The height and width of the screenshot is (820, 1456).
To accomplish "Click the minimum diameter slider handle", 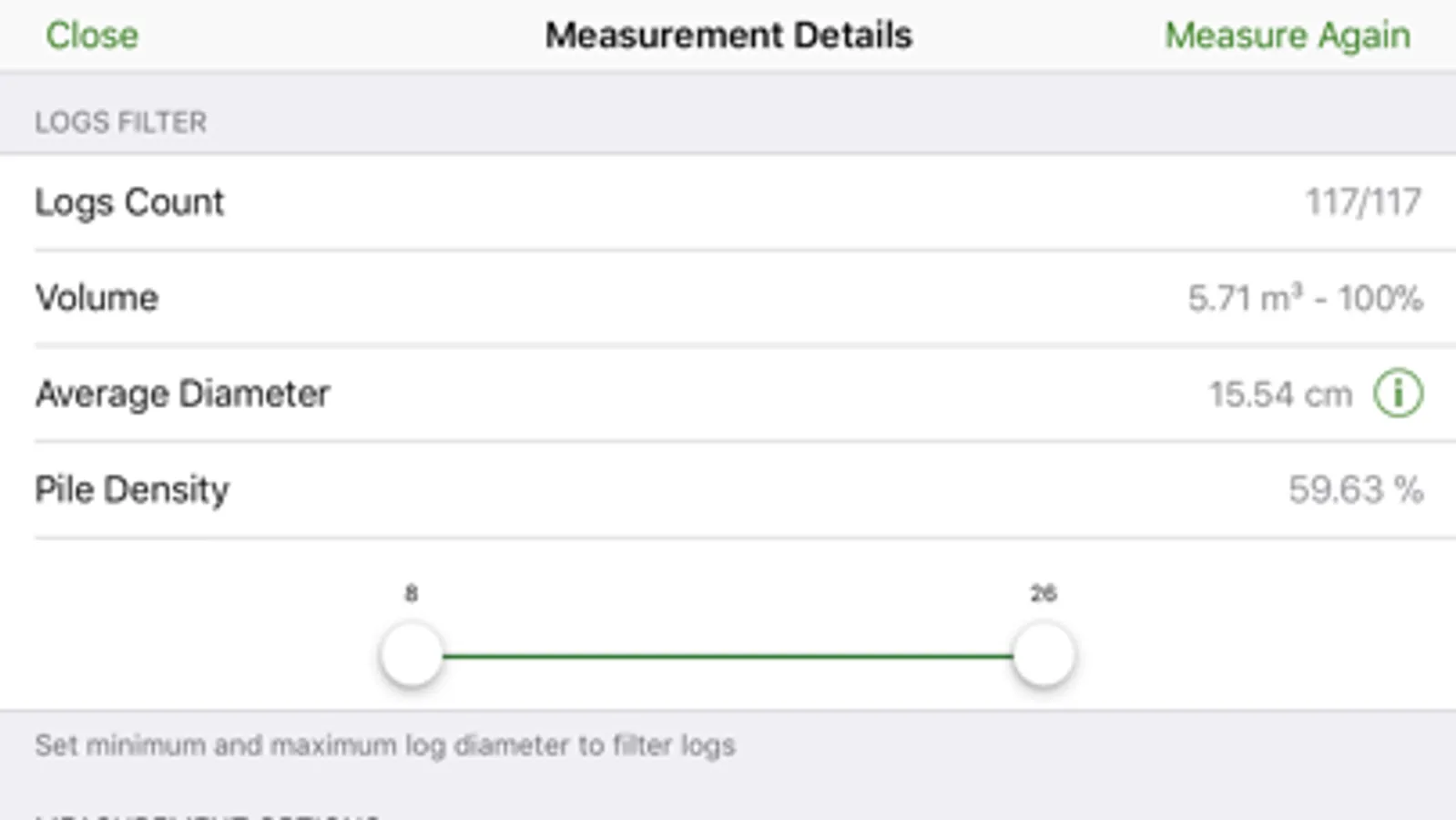I will click(412, 655).
